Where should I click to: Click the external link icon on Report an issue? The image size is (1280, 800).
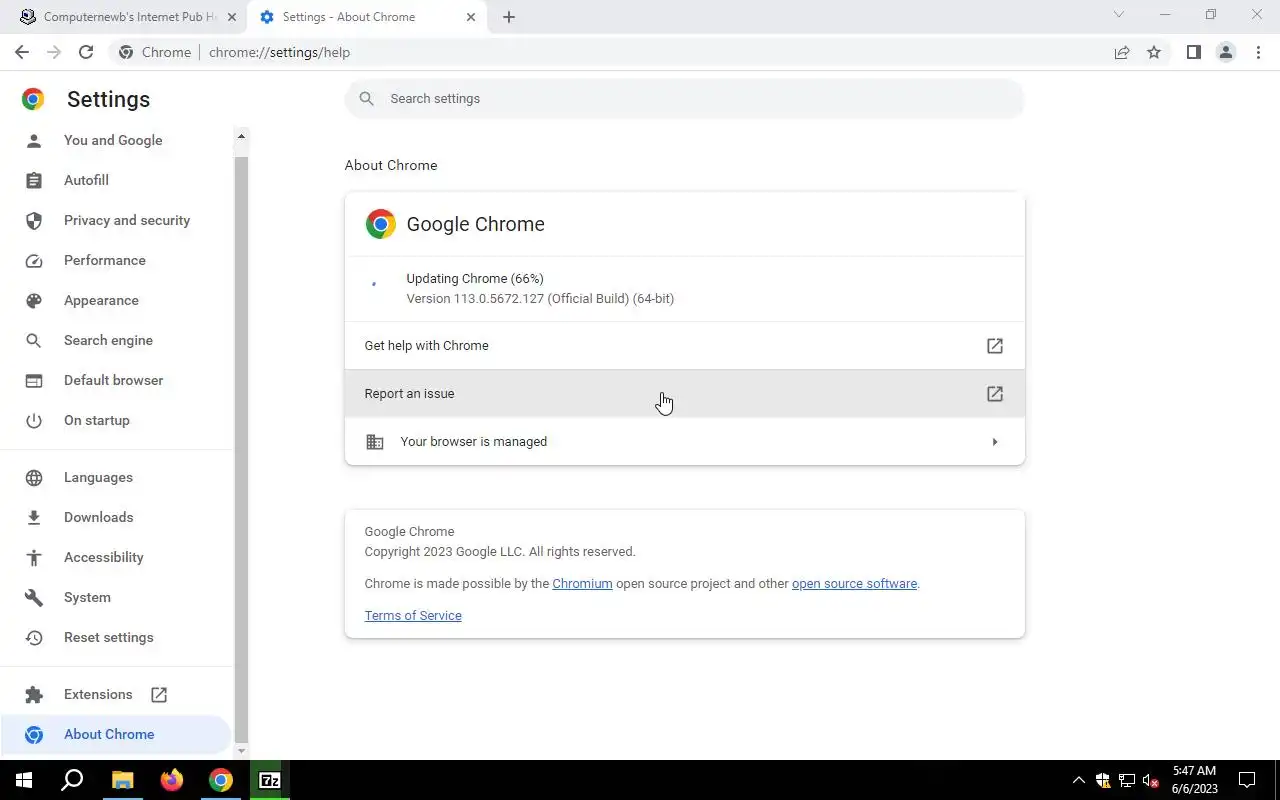995,394
